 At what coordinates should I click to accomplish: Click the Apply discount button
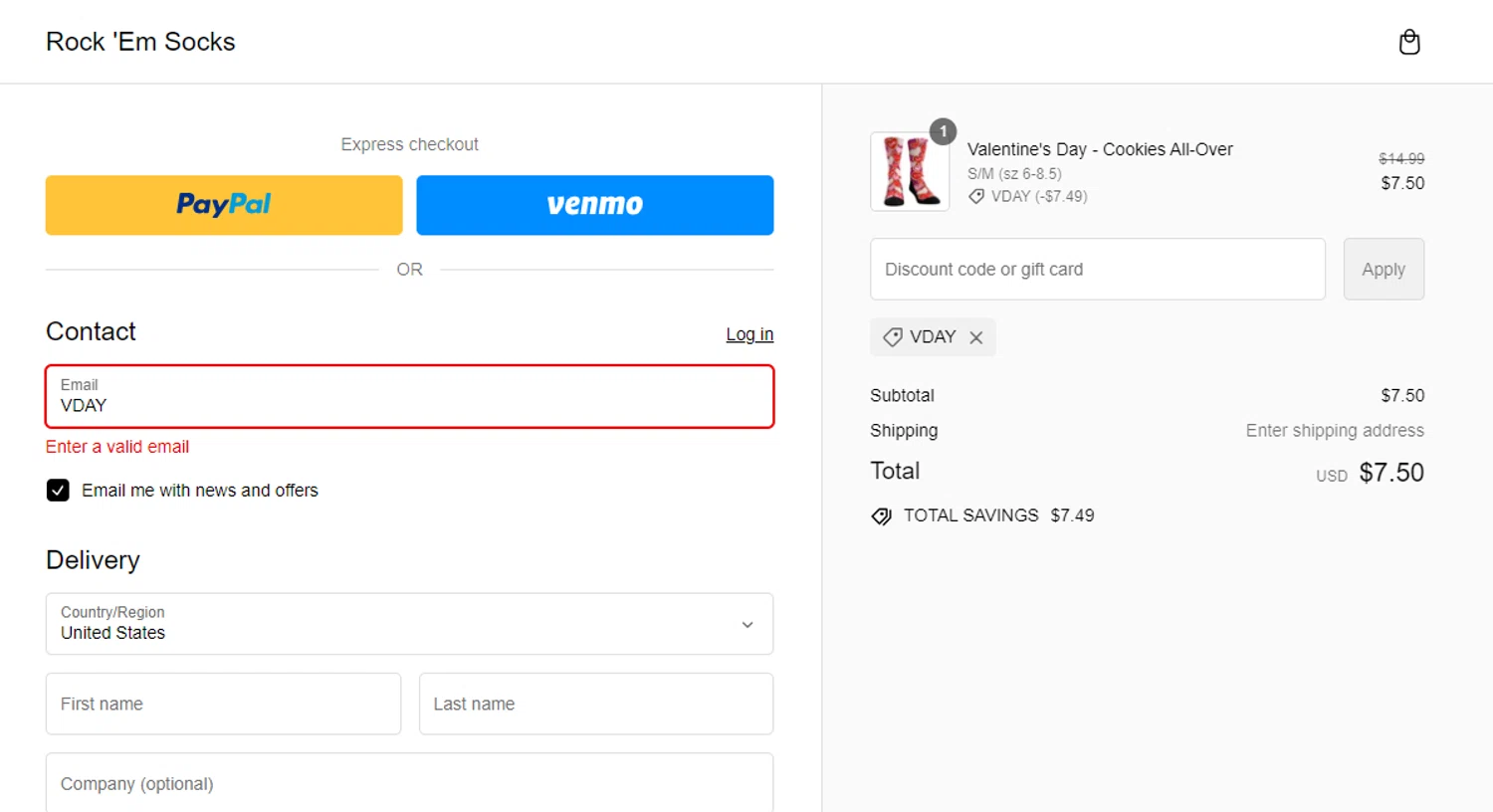[x=1384, y=269]
